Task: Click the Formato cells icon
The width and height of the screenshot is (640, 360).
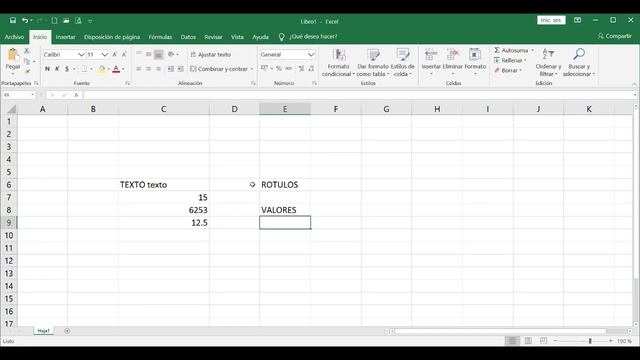Action: pyautogui.click(x=475, y=54)
